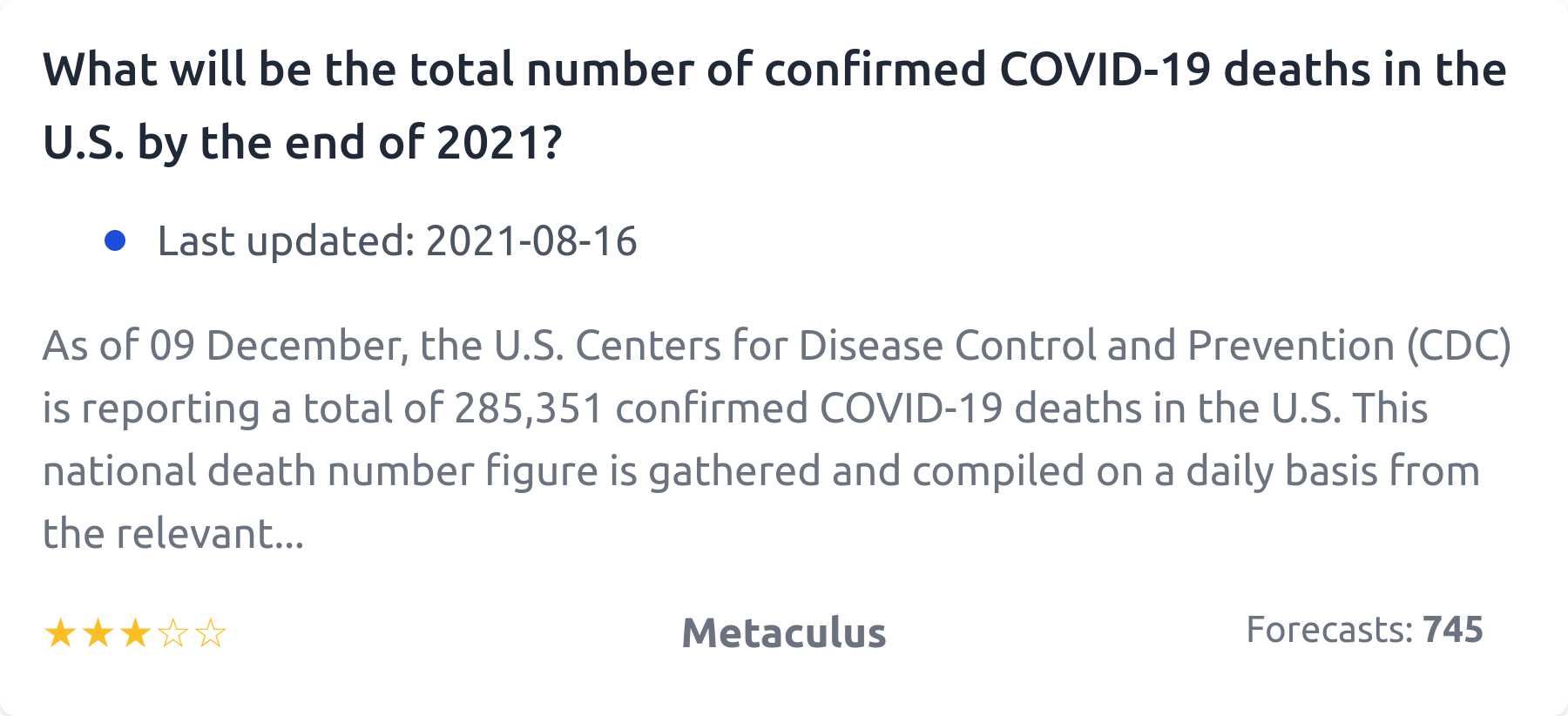Screen dimensions: 1568x716
Task: Click the third filled gold star
Action: 135,633
